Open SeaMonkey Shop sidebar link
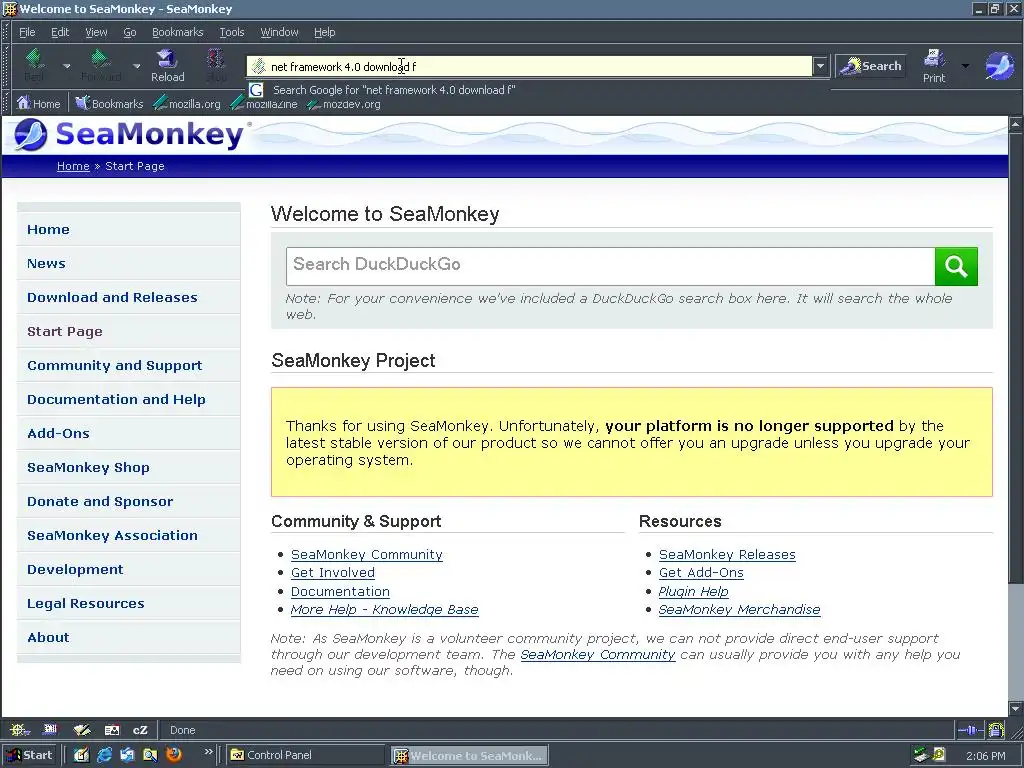This screenshot has height=768, width=1024. pyautogui.click(x=88, y=467)
